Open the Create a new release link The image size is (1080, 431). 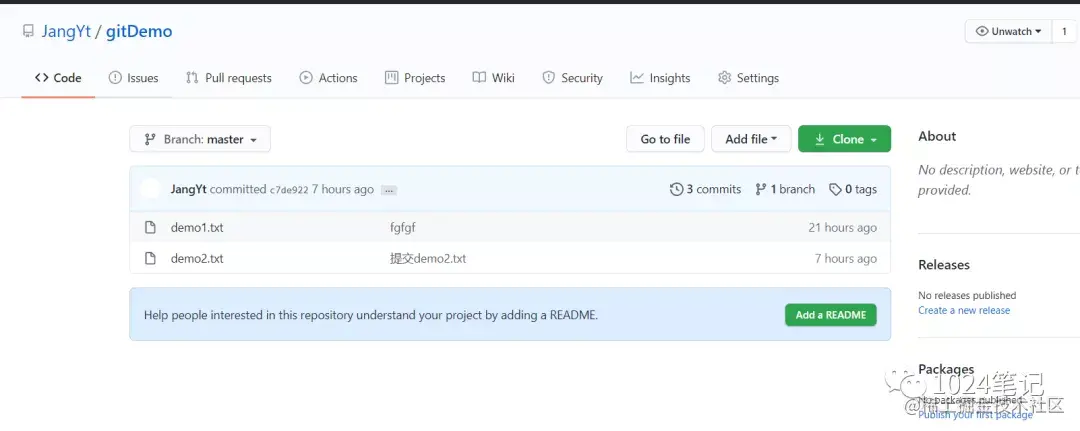pos(964,310)
